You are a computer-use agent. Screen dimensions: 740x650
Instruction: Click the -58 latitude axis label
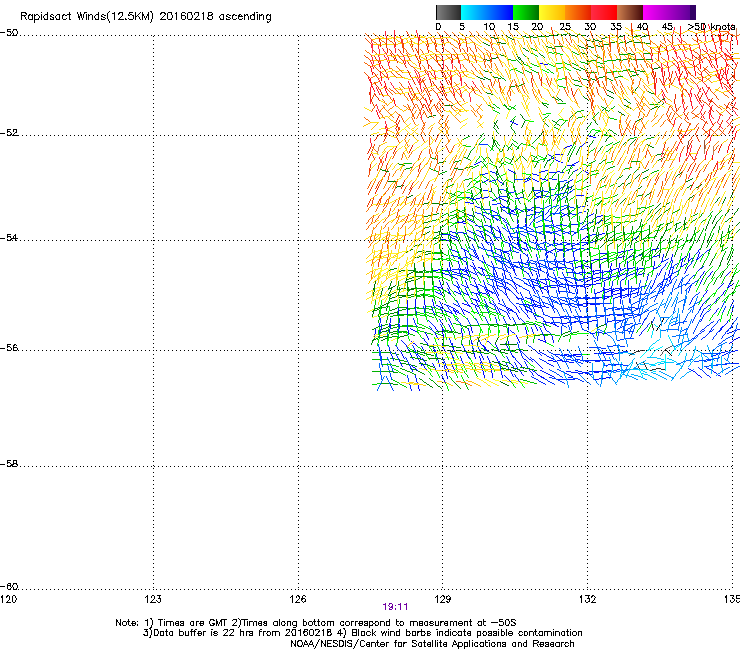(9, 464)
